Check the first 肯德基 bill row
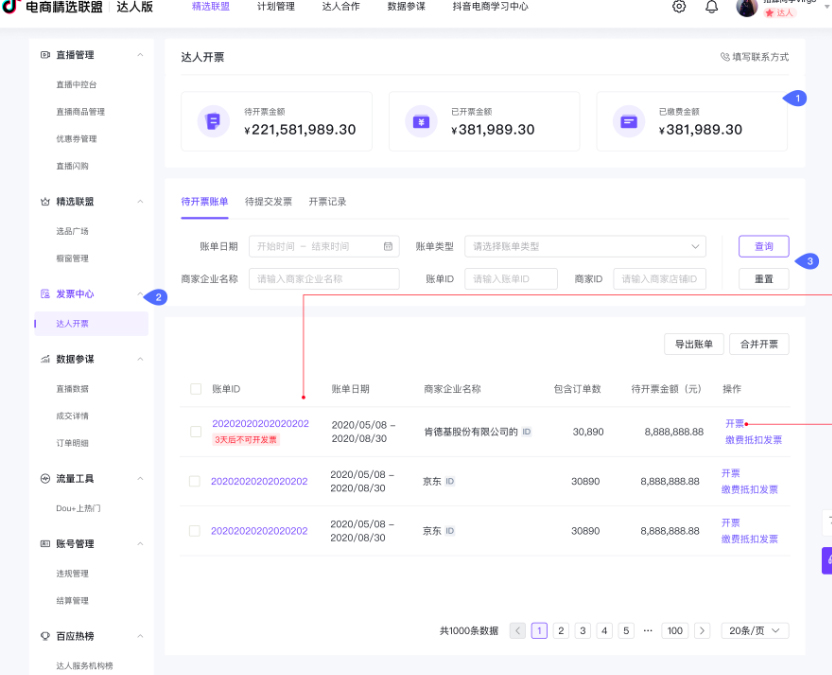This screenshot has height=675, width=832. point(194,431)
